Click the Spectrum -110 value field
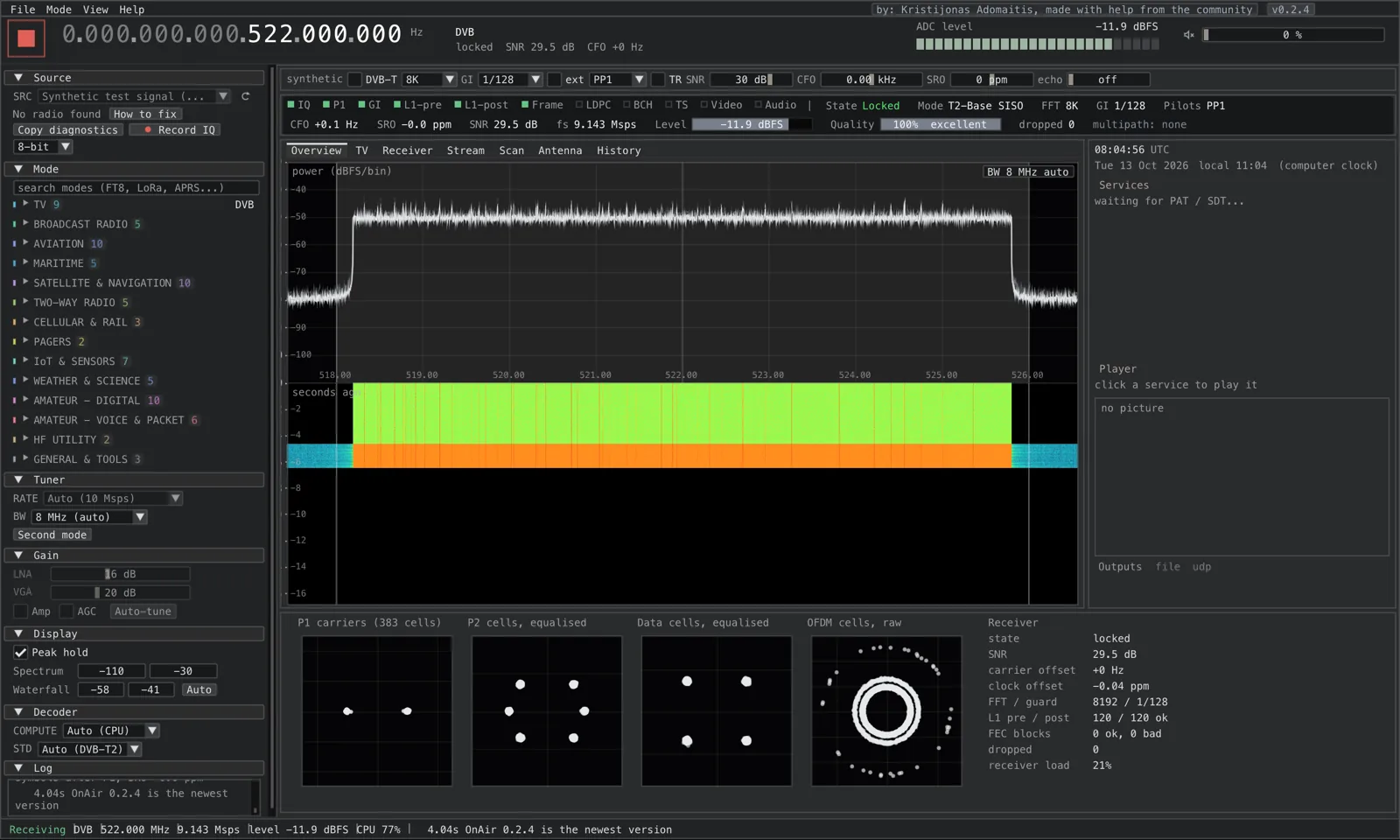 [x=111, y=671]
